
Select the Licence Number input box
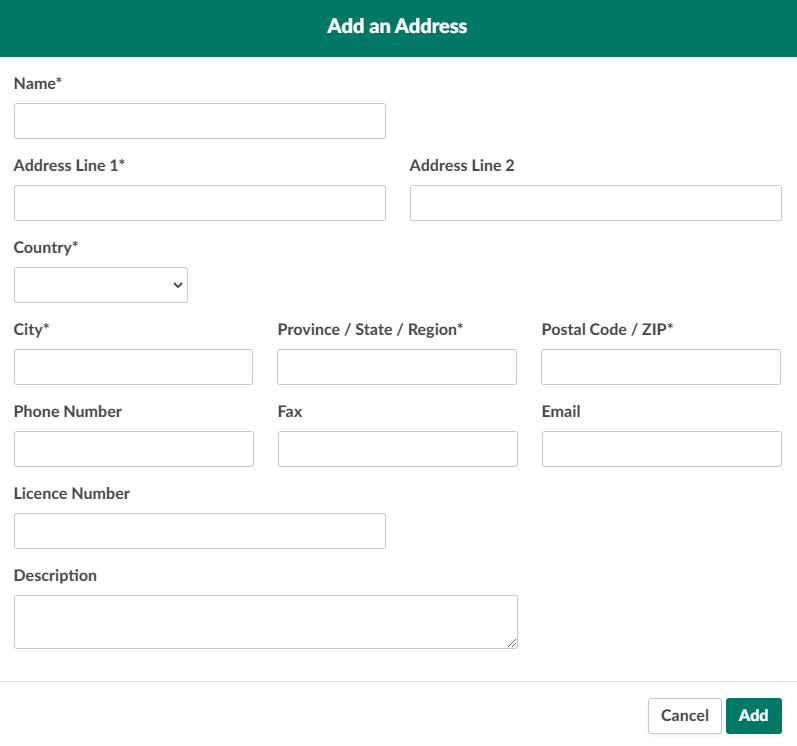pos(199,531)
